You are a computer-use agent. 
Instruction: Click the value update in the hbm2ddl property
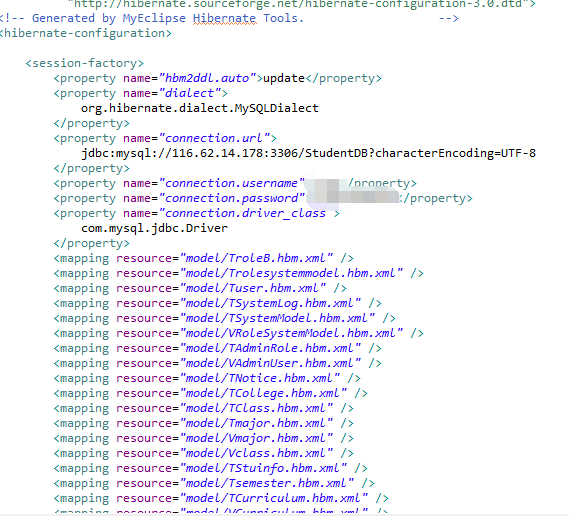(x=284, y=78)
